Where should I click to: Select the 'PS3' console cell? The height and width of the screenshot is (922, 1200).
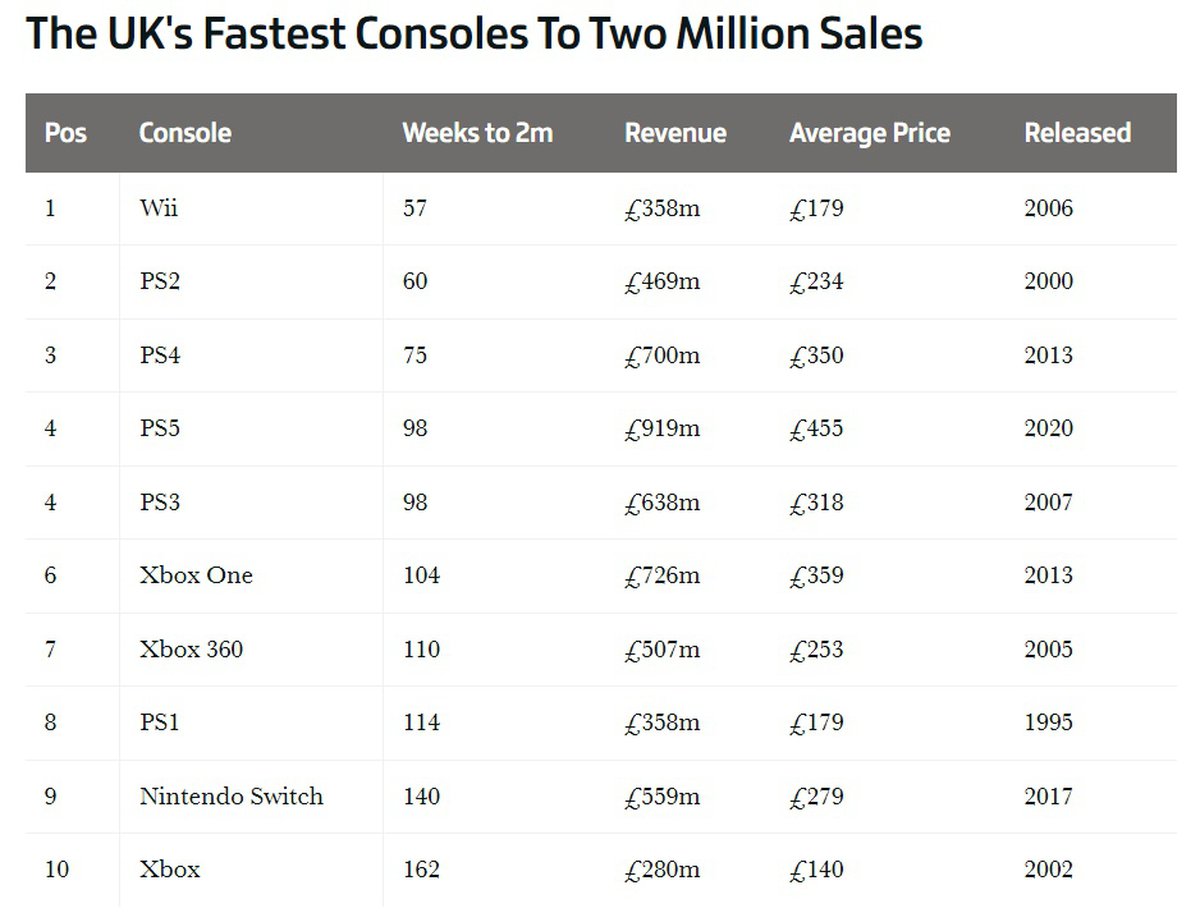[x=160, y=502]
